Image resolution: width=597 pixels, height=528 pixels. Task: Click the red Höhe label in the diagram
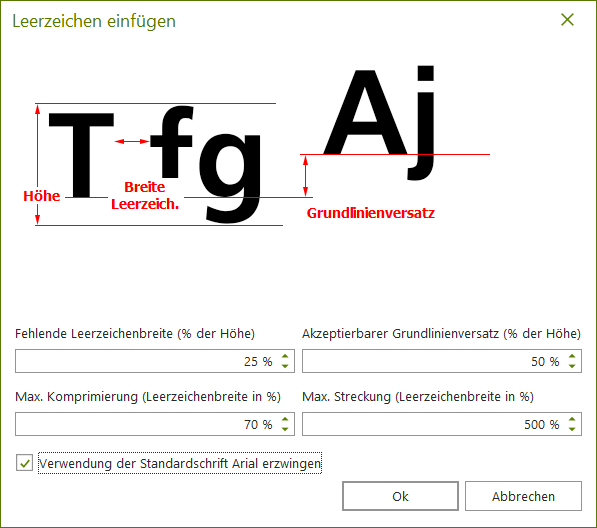[x=42, y=196]
